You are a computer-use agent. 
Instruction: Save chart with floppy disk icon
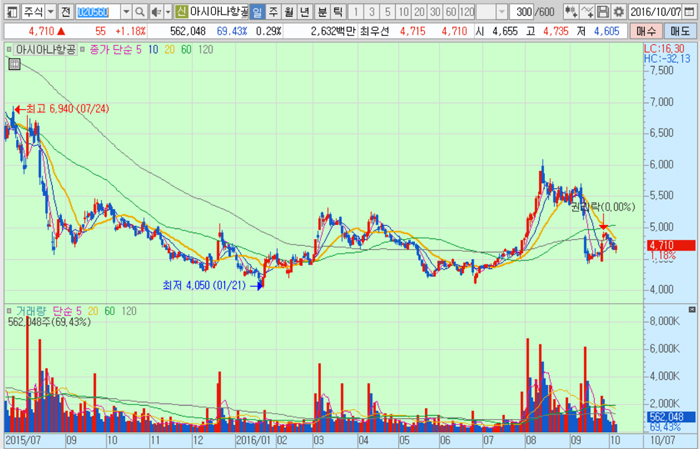click(x=603, y=12)
